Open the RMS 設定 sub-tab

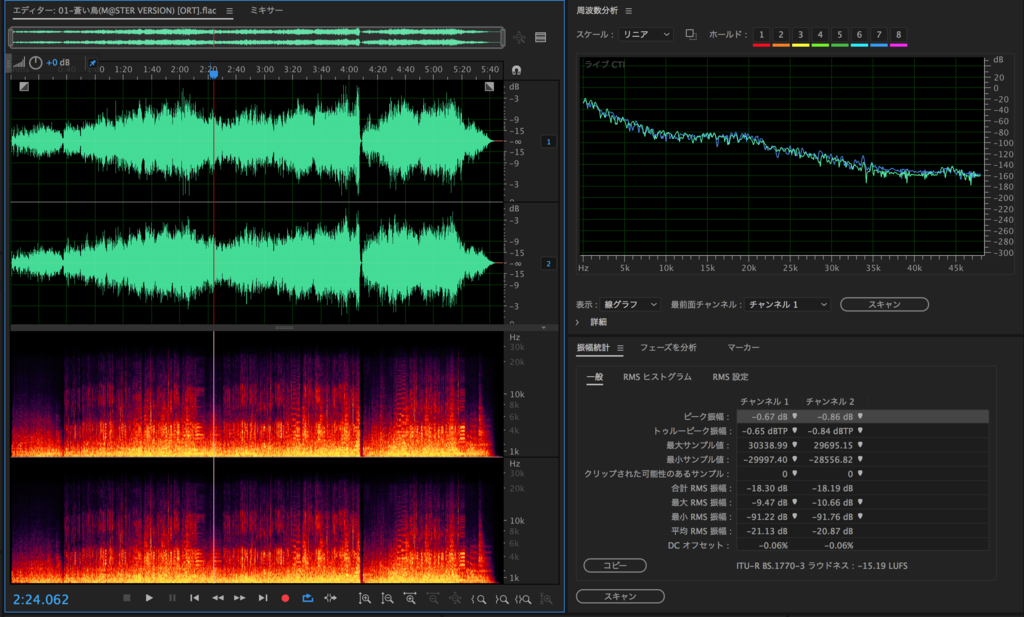(730, 377)
